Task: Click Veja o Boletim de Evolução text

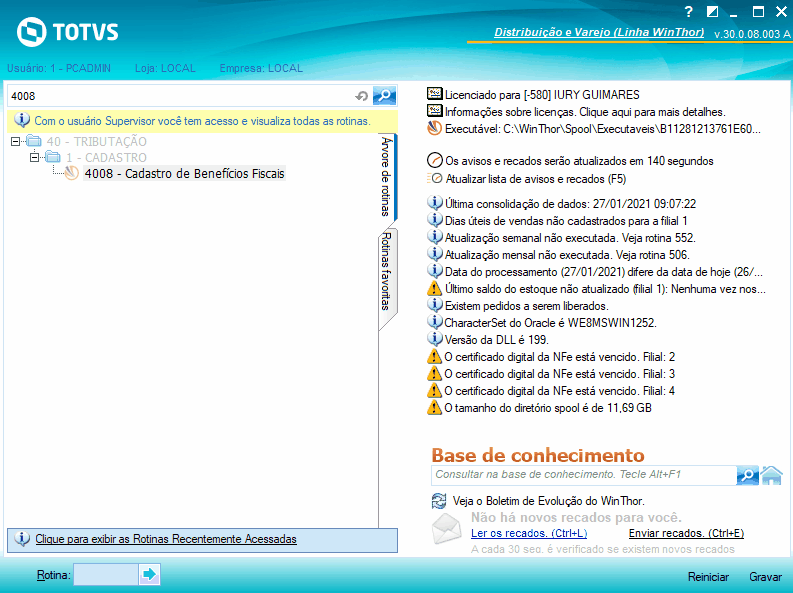Action: point(549,501)
